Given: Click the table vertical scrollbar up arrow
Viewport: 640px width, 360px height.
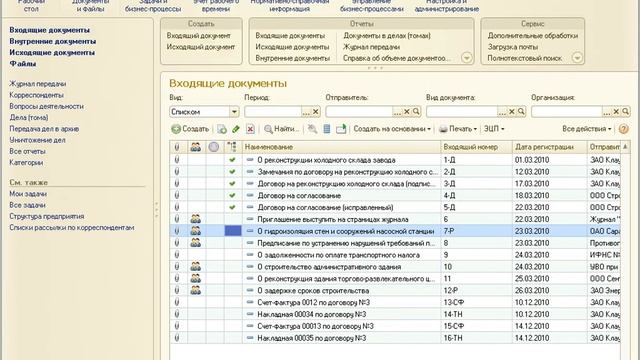Looking at the screenshot, I should [625, 147].
